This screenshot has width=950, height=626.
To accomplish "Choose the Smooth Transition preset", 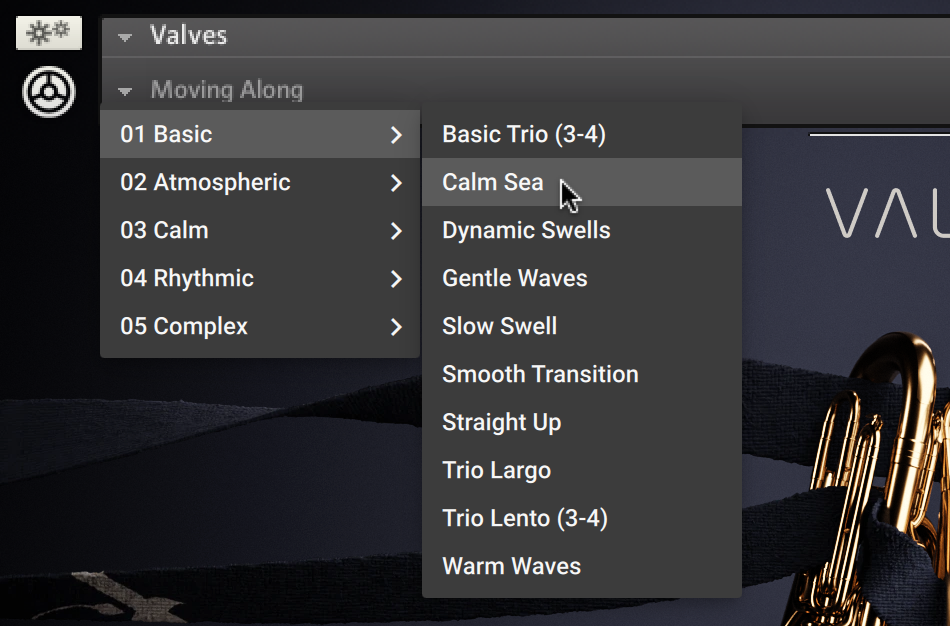I will point(540,374).
